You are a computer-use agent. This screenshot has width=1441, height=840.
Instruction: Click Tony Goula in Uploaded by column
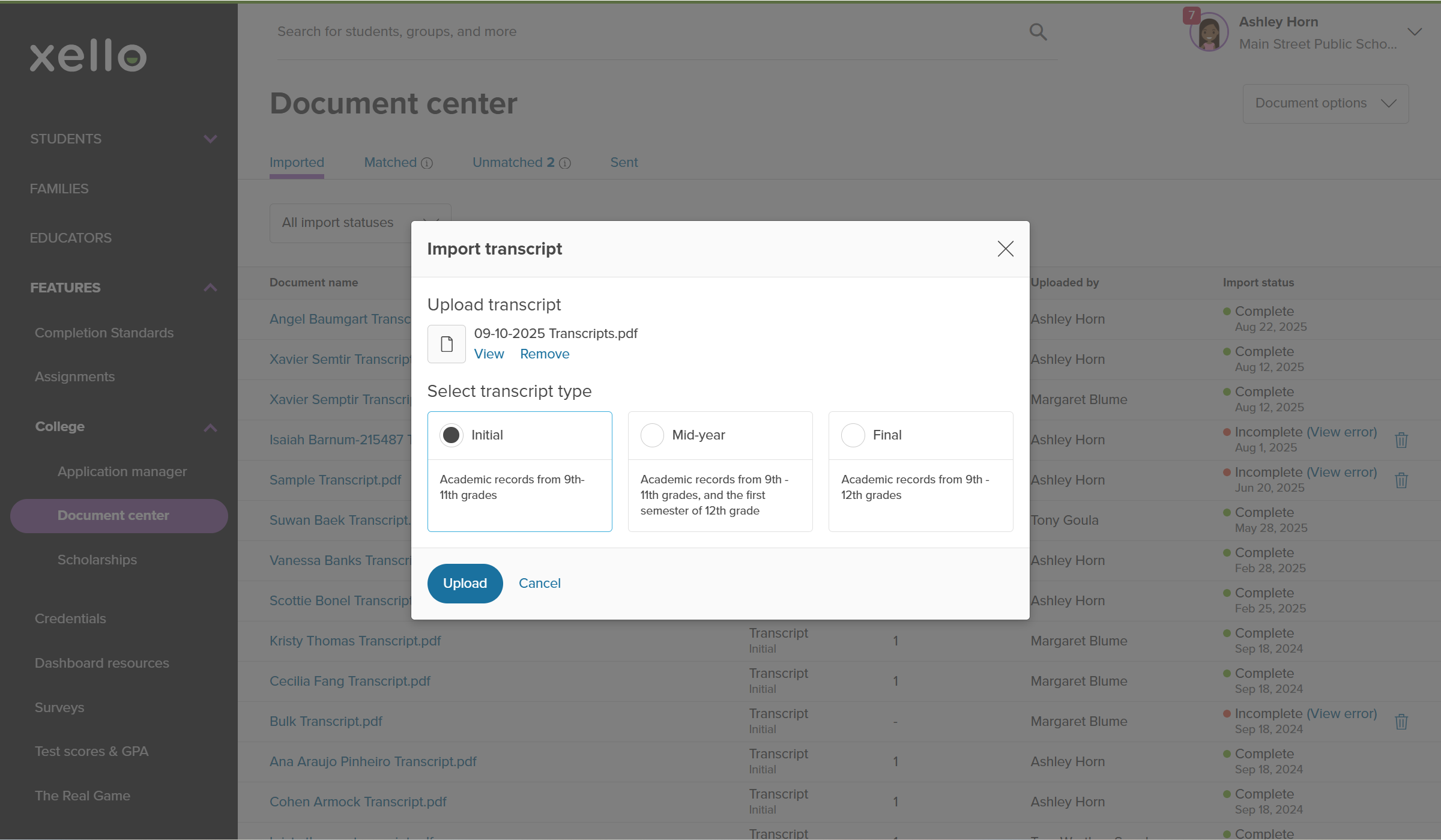(x=1065, y=520)
